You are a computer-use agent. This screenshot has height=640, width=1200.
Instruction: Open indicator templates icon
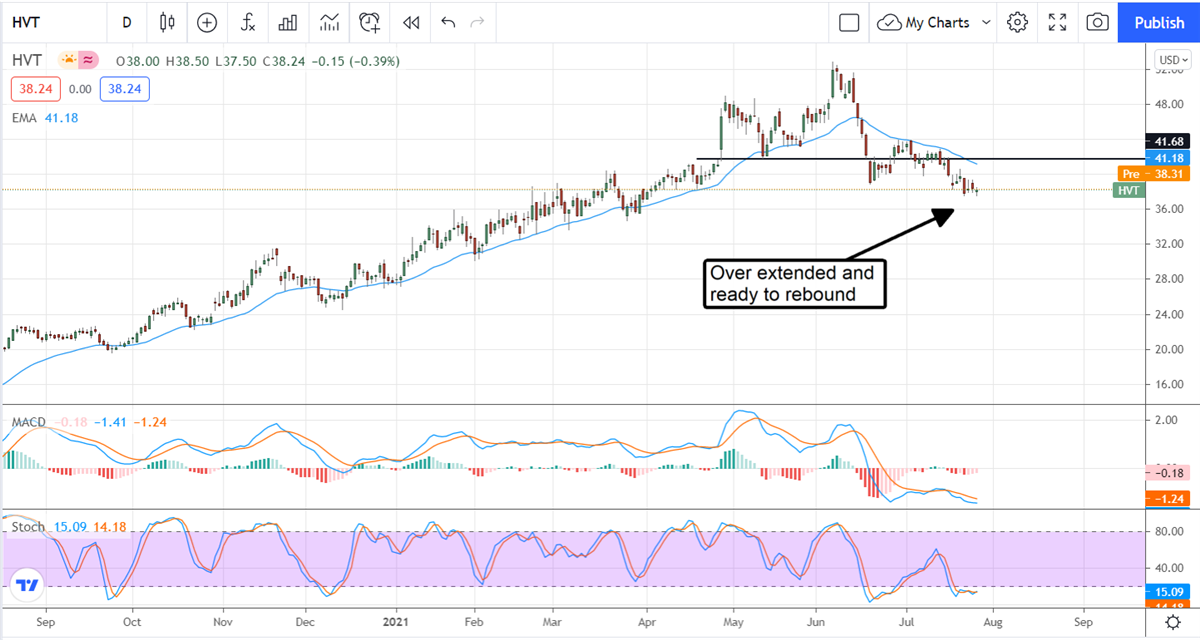(x=329, y=22)
